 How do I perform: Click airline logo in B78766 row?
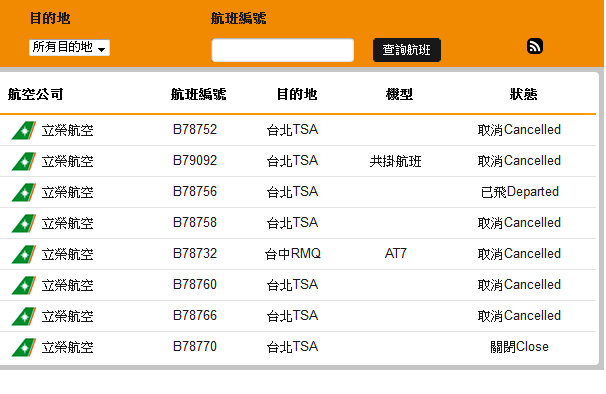[24, 316]
